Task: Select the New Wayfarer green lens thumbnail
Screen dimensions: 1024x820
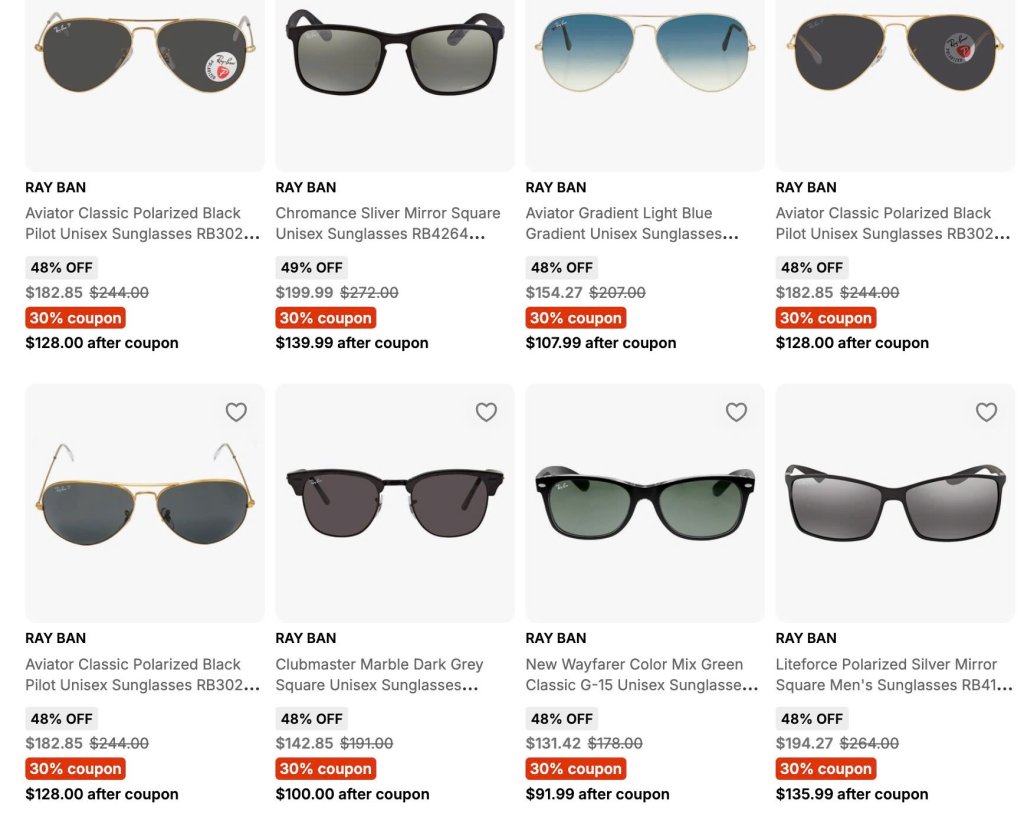Action: click(x=645, y=503)
